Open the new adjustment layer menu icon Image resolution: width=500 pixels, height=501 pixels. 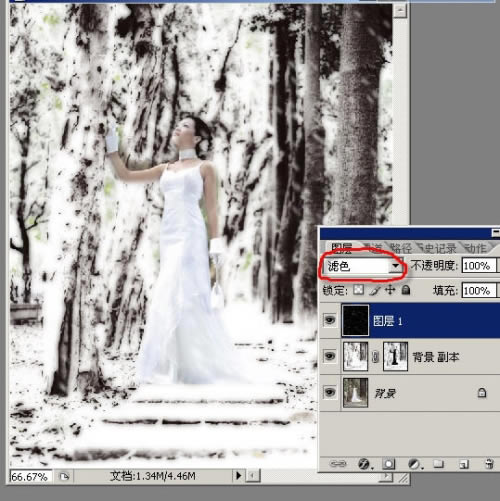click(415, 464)
